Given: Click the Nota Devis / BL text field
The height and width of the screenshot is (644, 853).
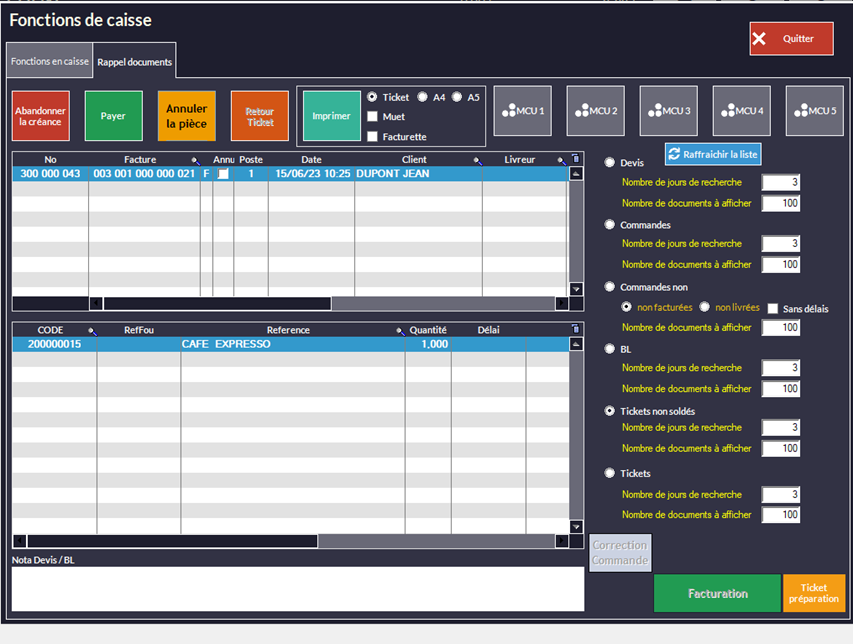Looking at the screenshot, I should (x=297, y=589).
